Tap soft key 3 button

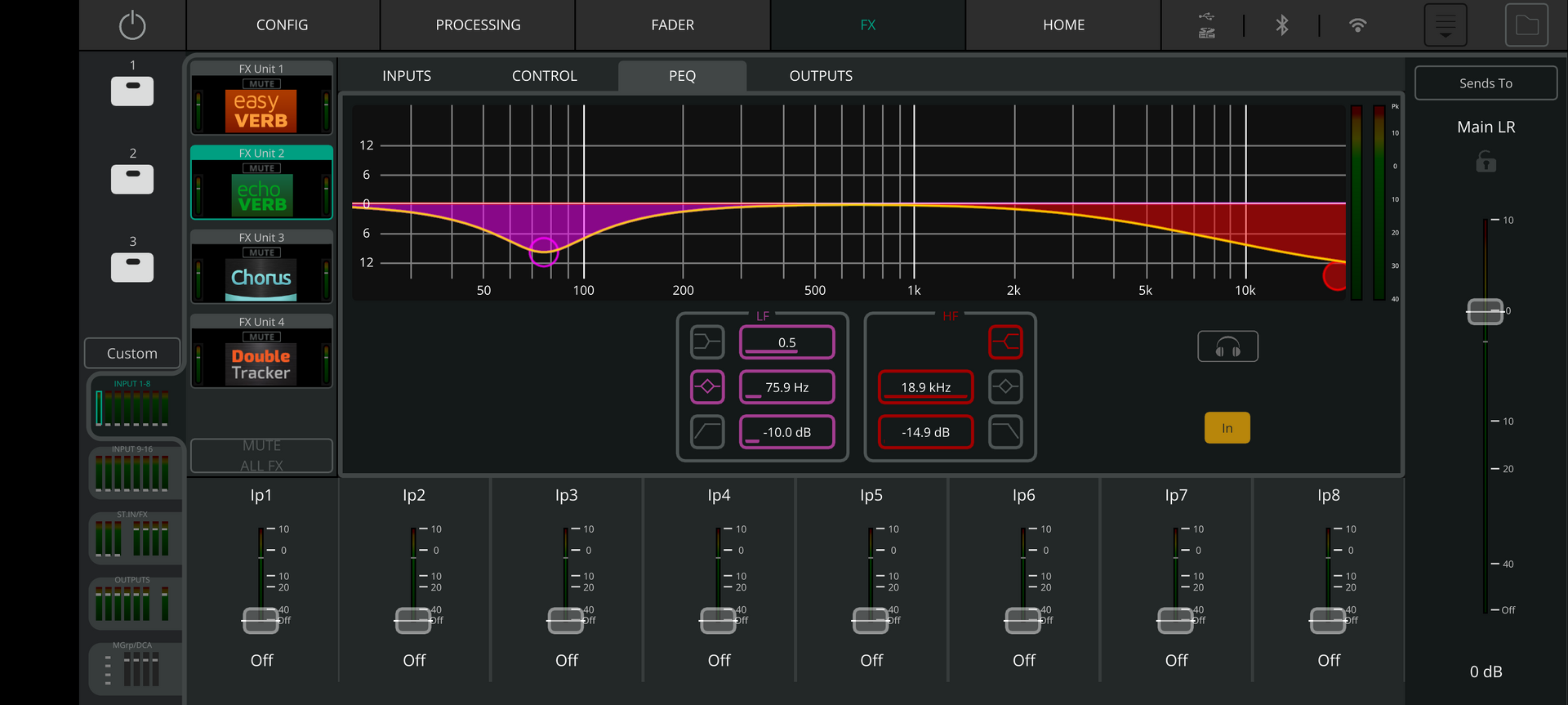tap(132, 267)
